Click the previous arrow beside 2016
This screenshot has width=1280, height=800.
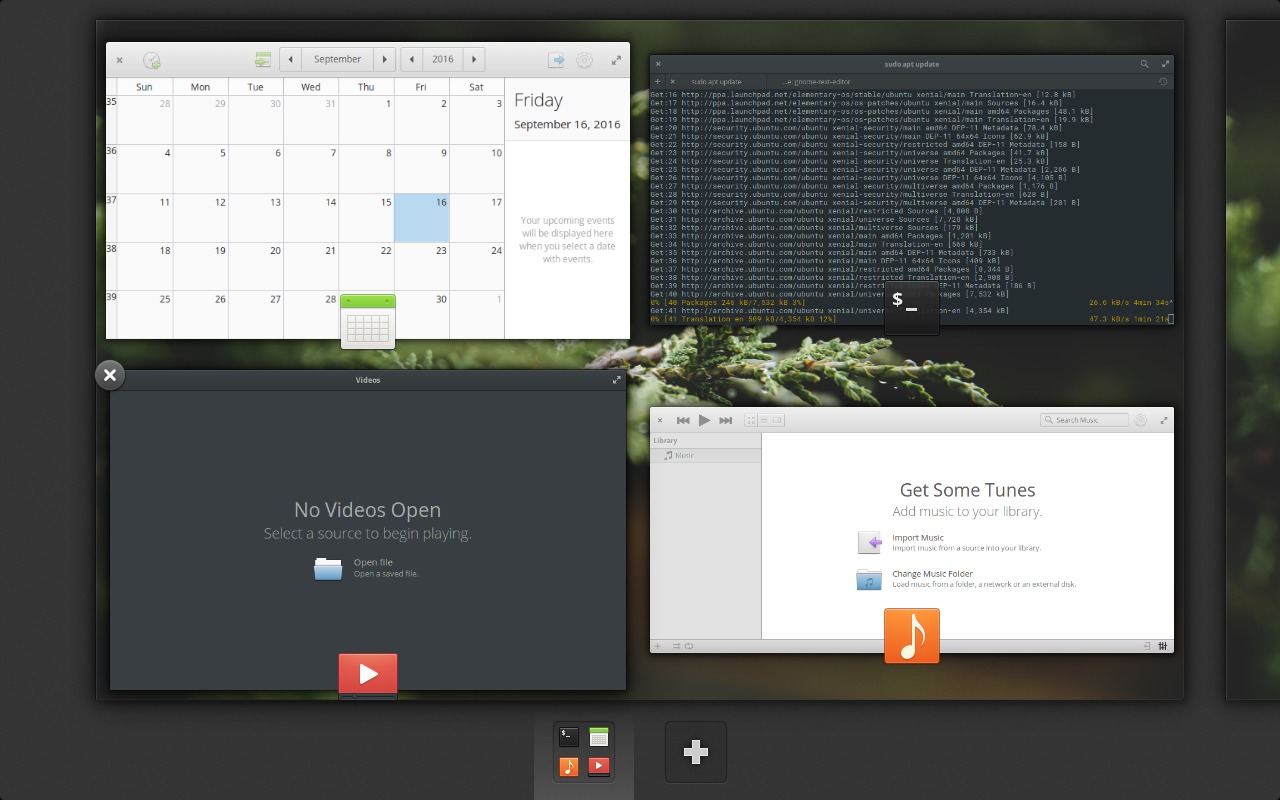[412, 59]
